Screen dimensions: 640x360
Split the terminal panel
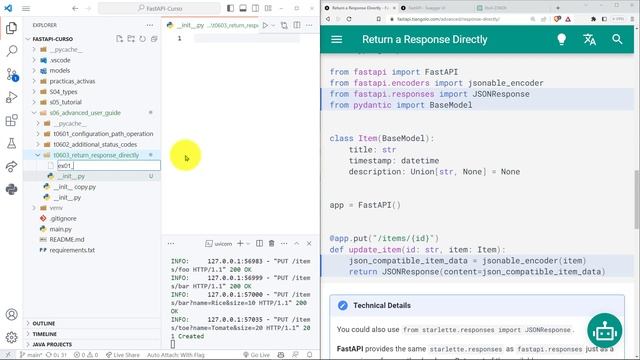(x=259, y=243)
